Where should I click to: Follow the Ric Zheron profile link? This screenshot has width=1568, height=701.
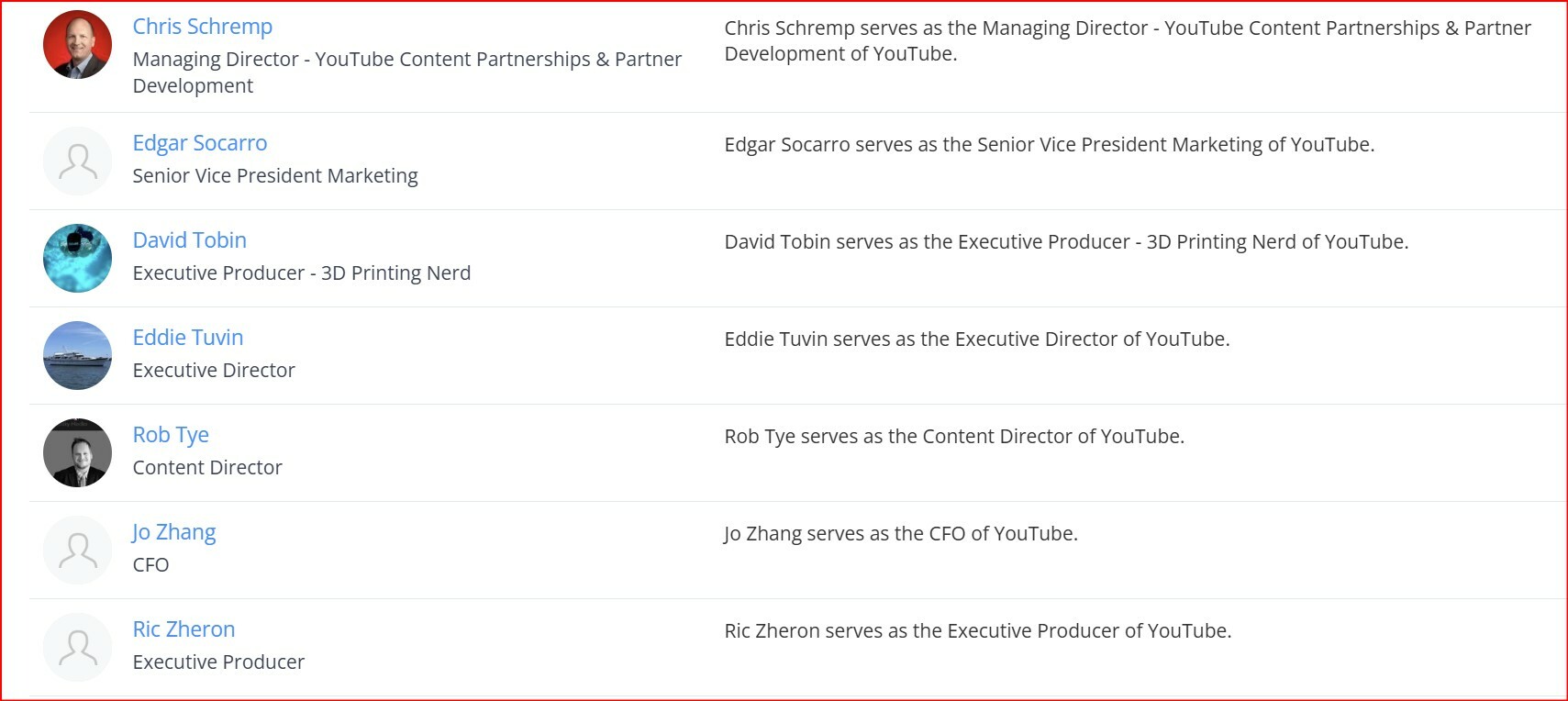pyautogui.click(x=183, y=629)
